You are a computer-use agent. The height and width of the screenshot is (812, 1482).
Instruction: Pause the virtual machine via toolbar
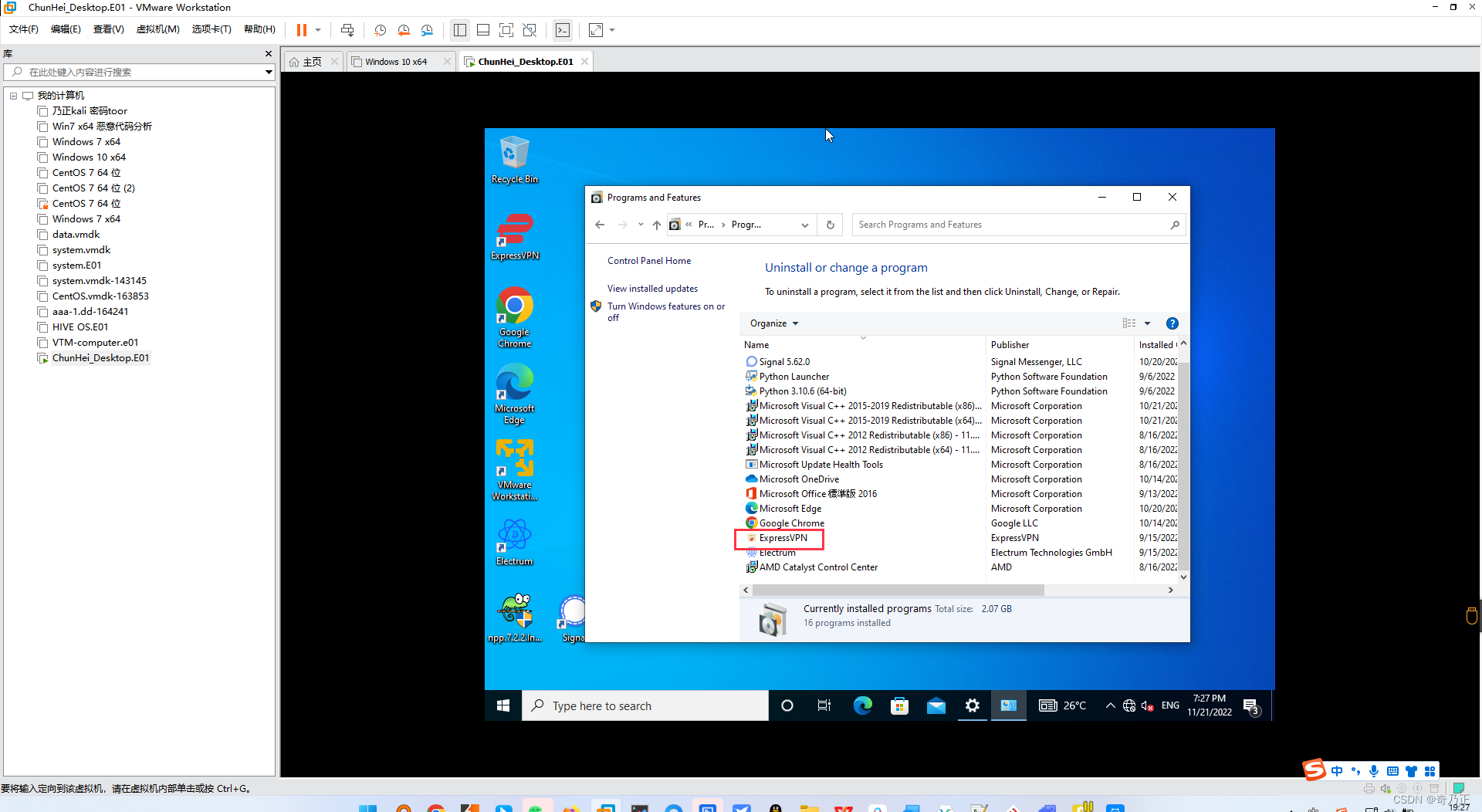[x=302, y=30]
